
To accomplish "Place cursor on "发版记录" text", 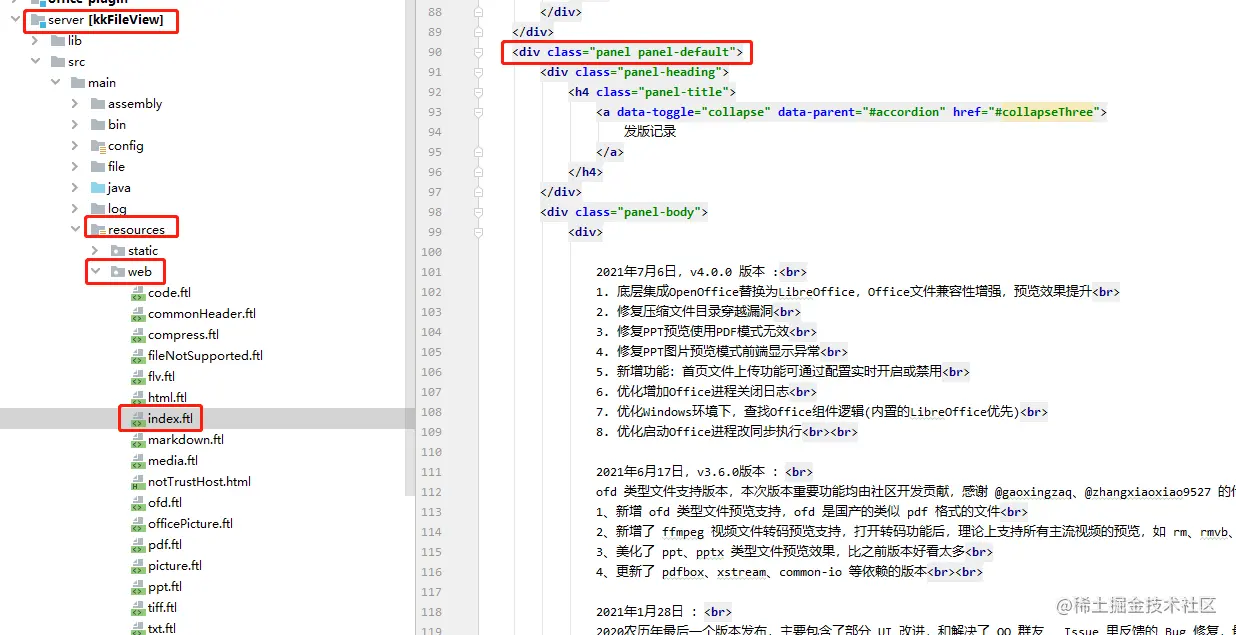I will (x=650, y=132).
